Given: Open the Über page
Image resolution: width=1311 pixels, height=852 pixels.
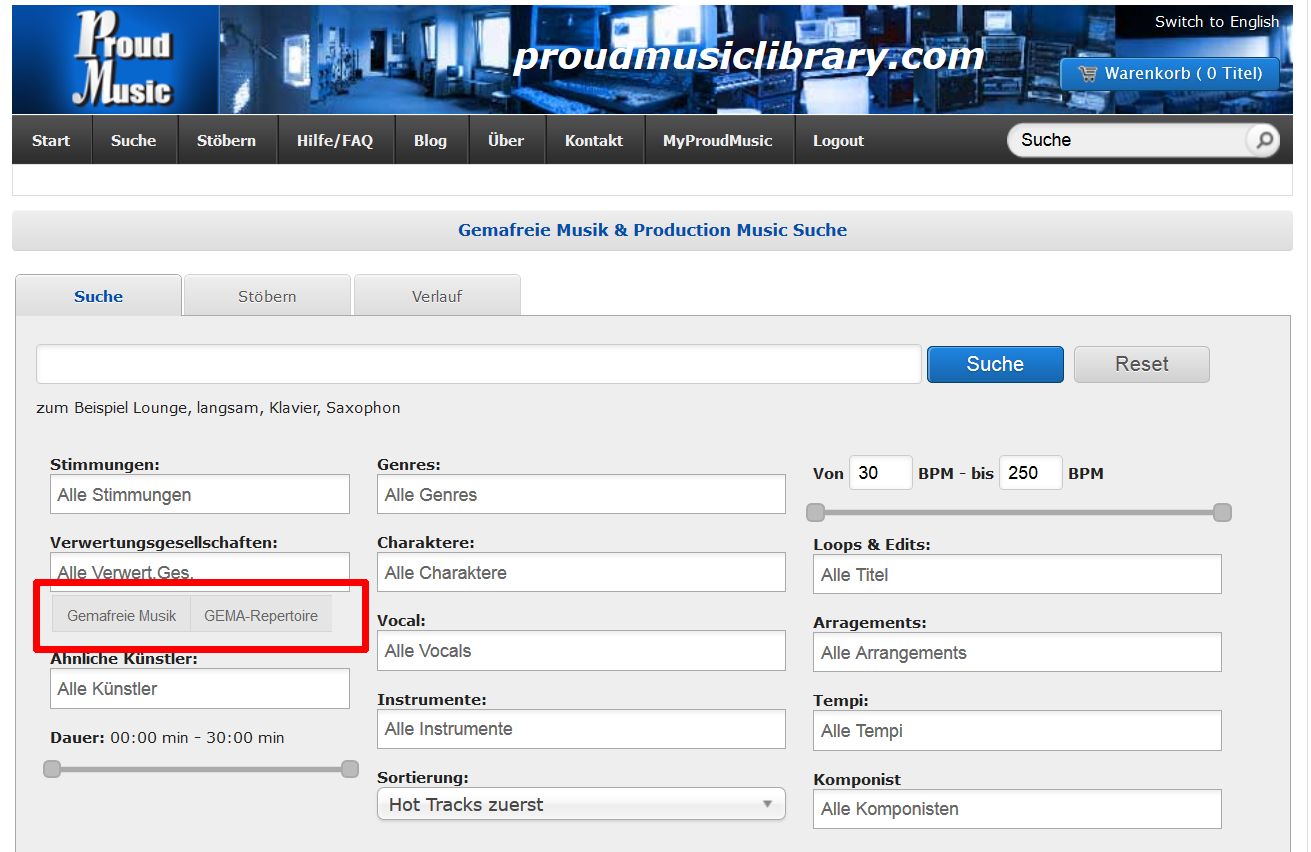Looking at the screenshot, I should pos(506,141).
